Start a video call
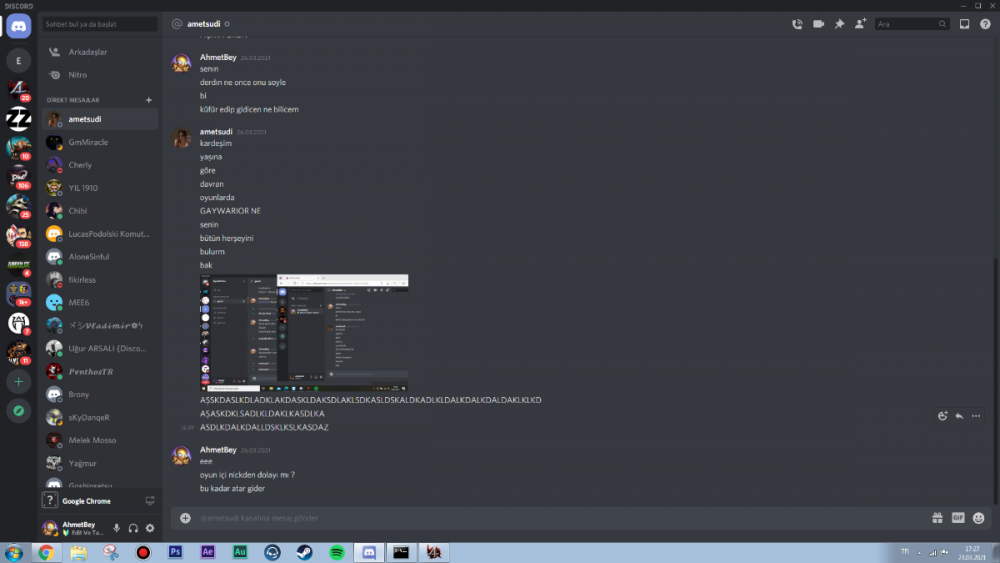Viewport: 1000px width, 563px height. [x=818, y=24]
